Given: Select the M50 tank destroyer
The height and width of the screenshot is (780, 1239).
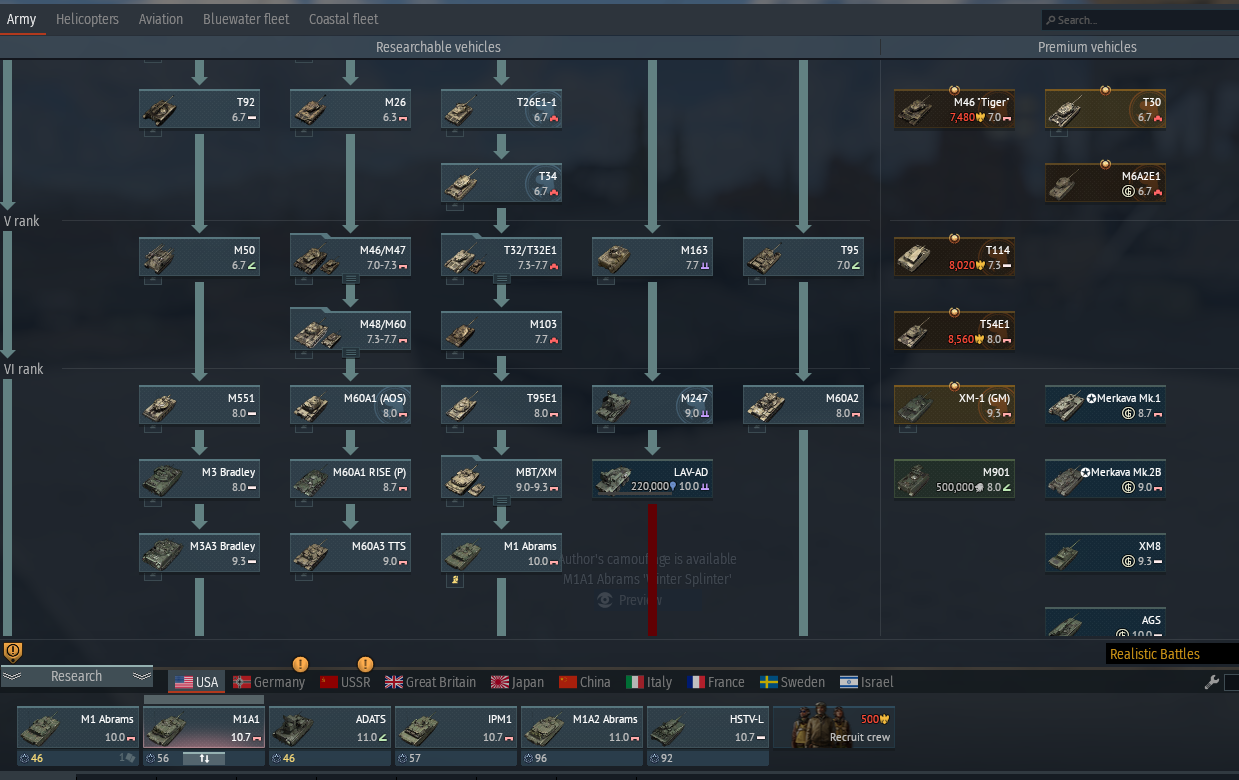Looking at the screenshot, I should [x=199, y=257].
